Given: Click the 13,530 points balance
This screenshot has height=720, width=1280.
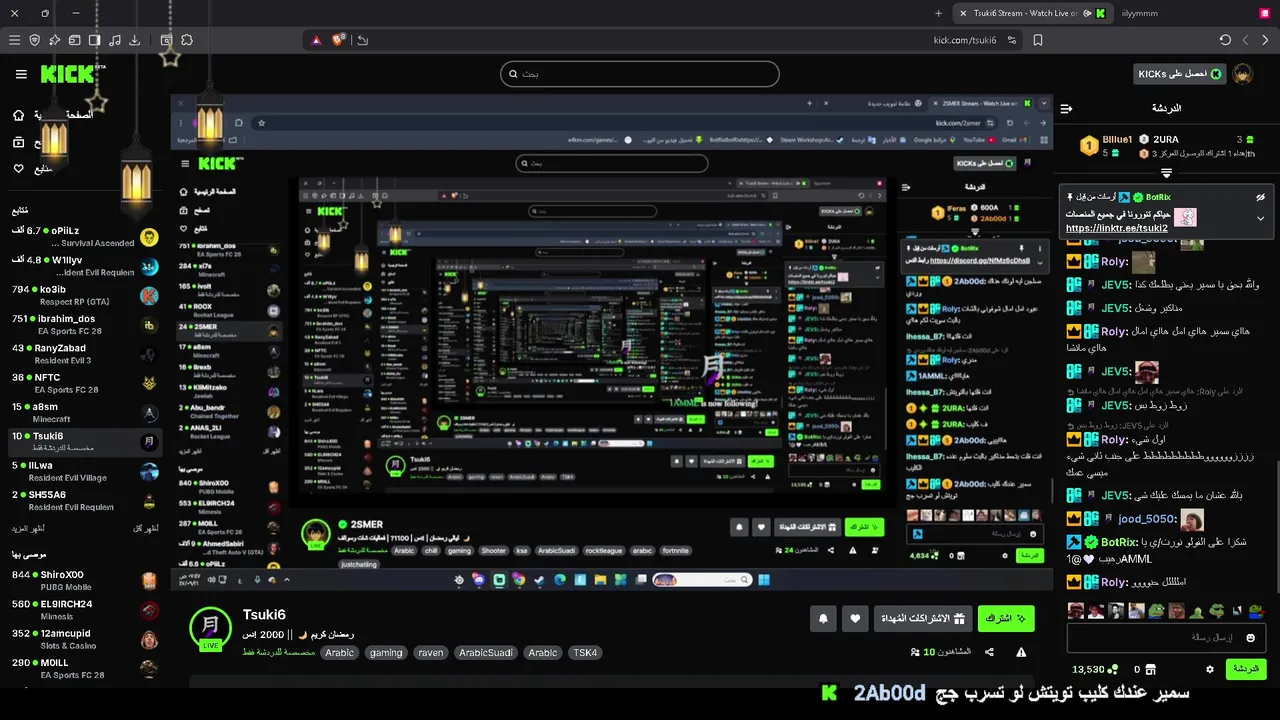Looking at the screenshot, I should tap(1094, 669).
